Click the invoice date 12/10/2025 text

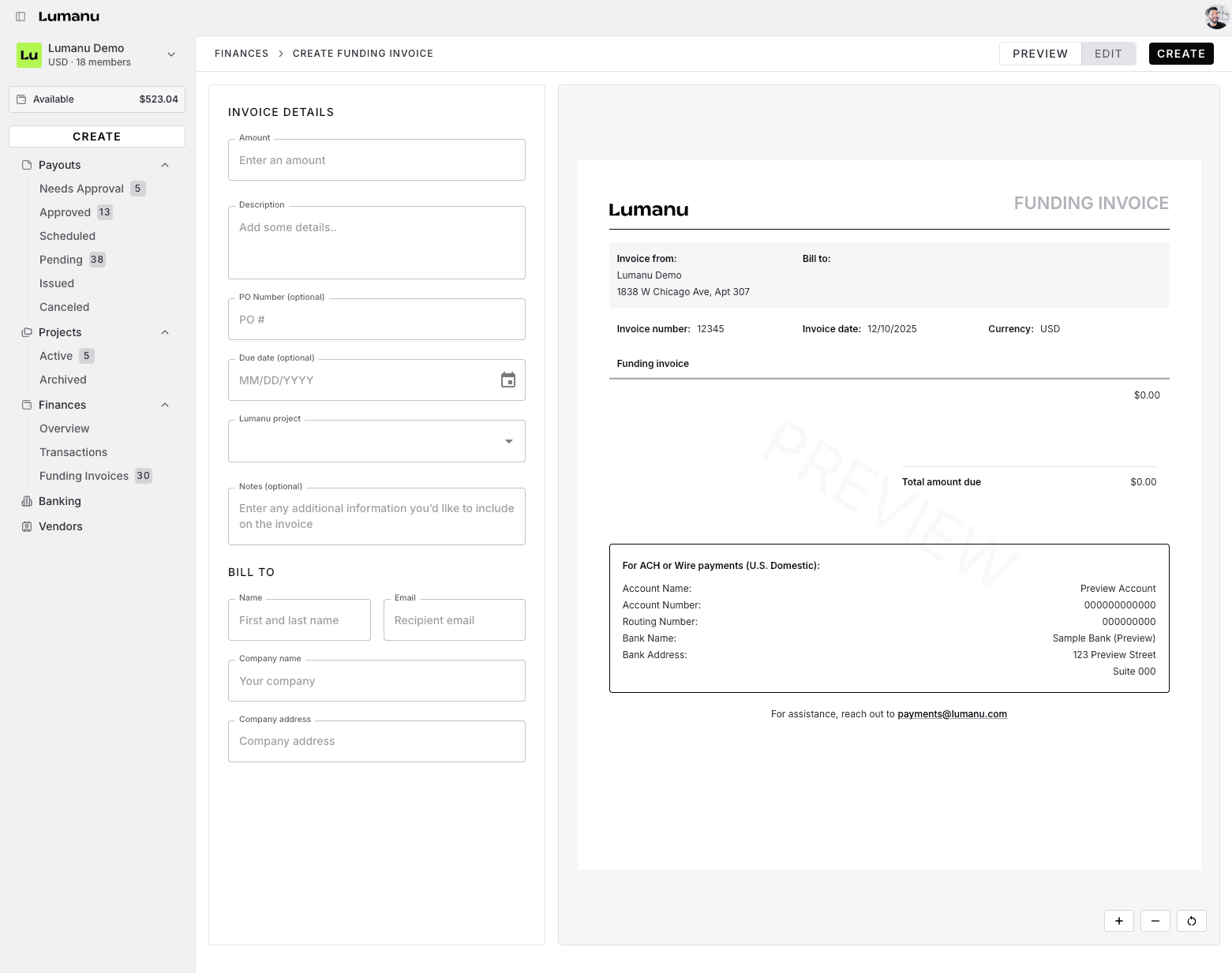pyautogui.click(x=892, y=329)
